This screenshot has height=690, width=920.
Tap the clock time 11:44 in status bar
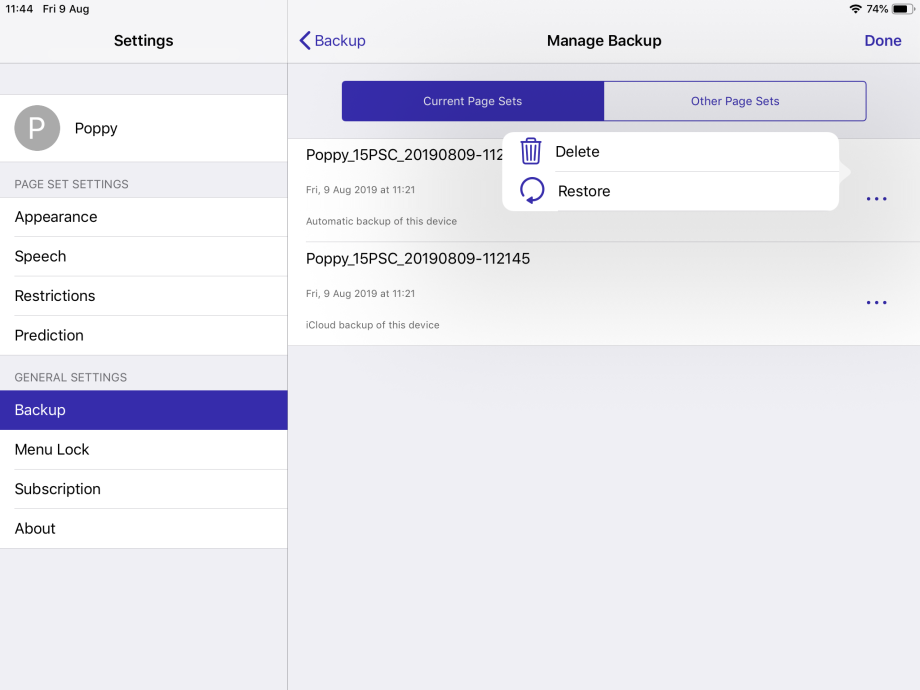tap(19, 9)
